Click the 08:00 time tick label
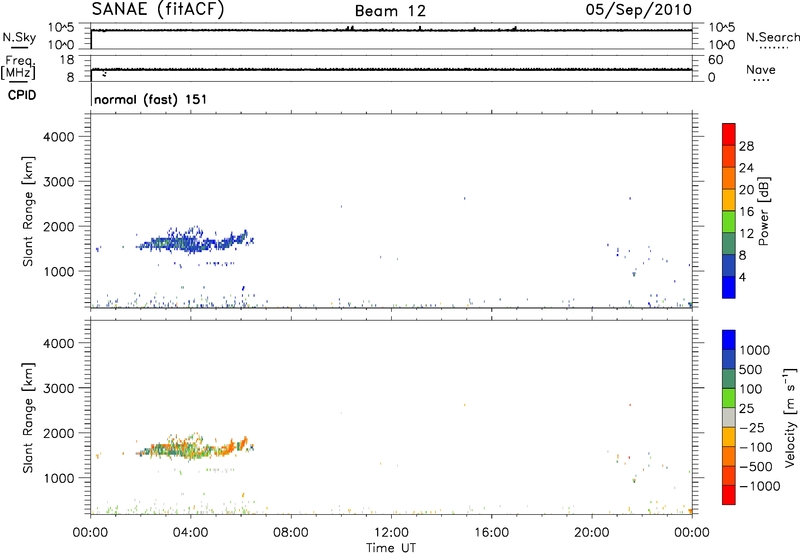This screenshot has height=554, width=800. [x=291, y=532]
